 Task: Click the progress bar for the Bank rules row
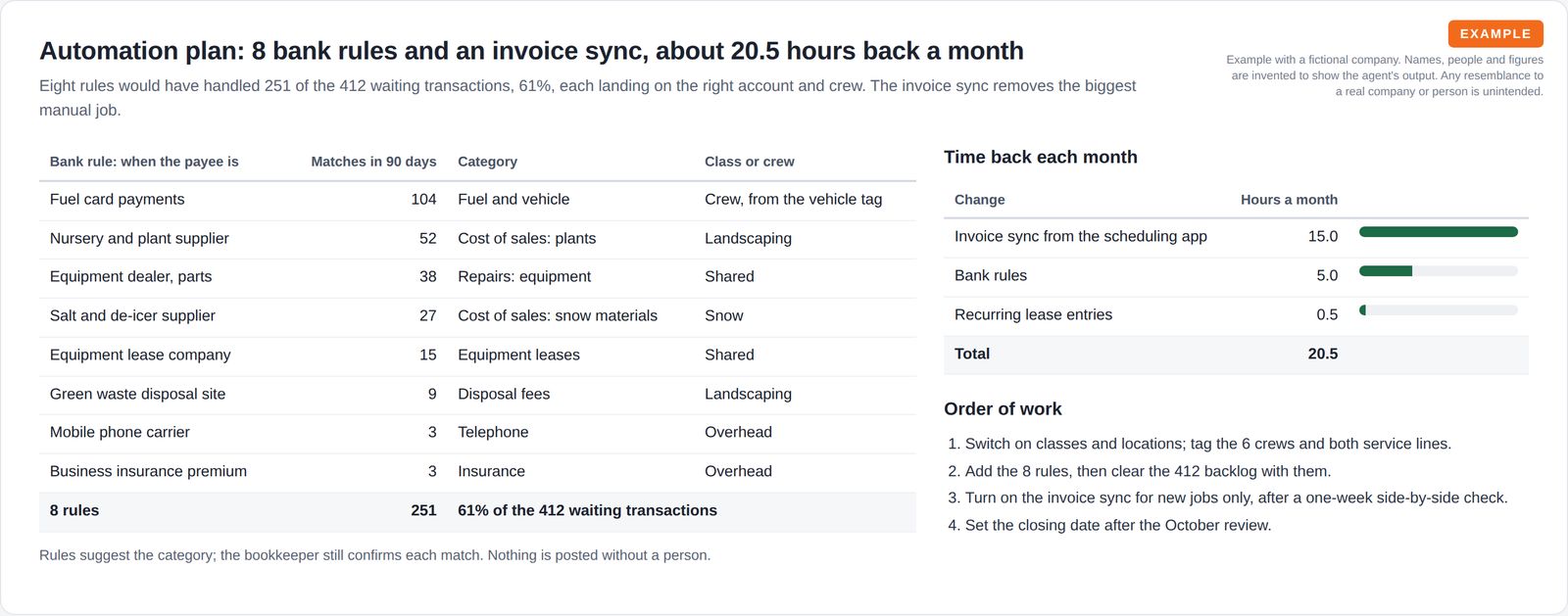click(x=1439, y=271)
